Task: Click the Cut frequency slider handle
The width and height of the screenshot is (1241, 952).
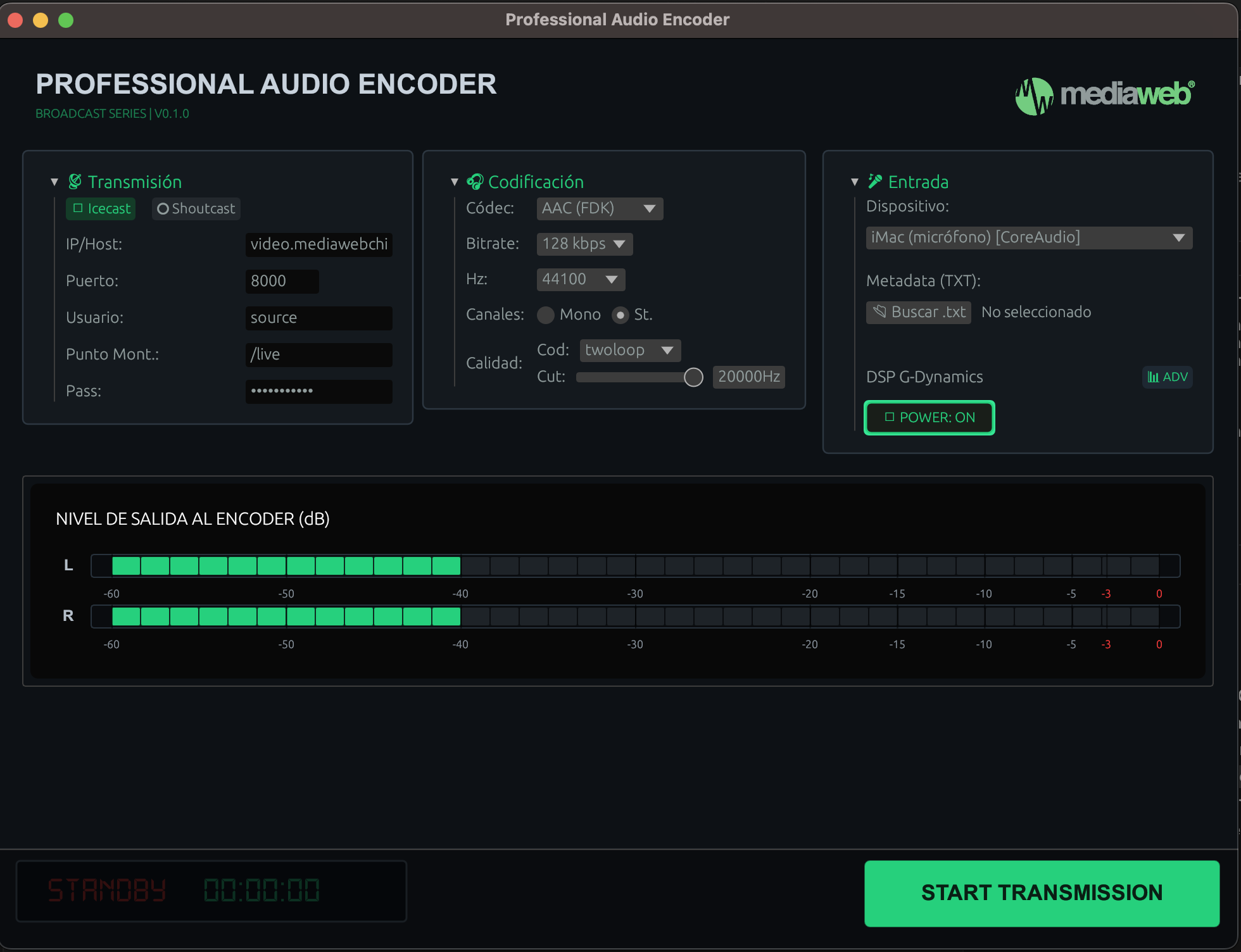Action: (693, 377)
